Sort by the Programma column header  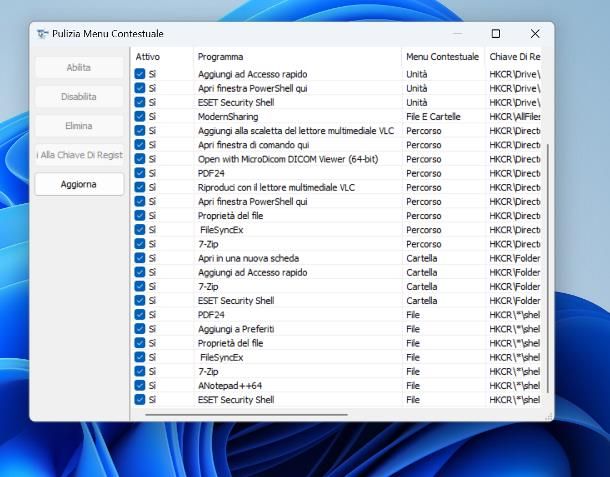220,57
